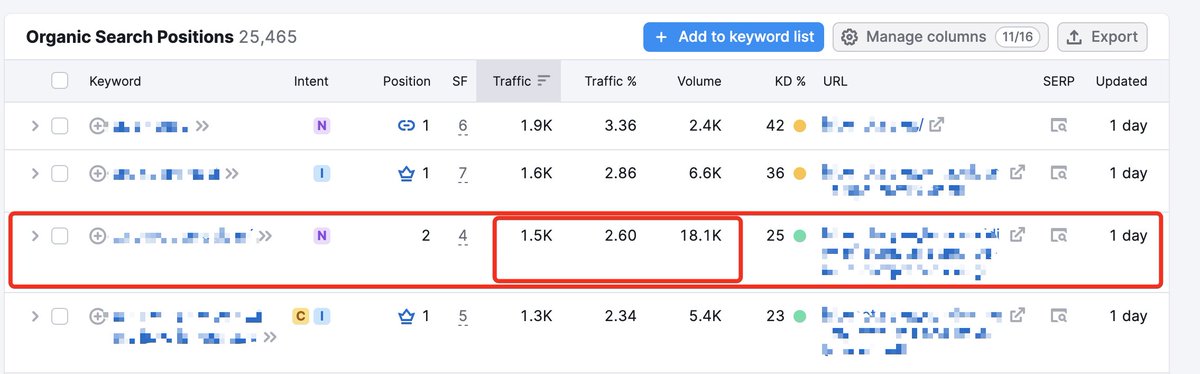Check the row with 1.5K traffic
This screenshot has height=374, width=1200.
pyautogui.click(x=60, y=236)
